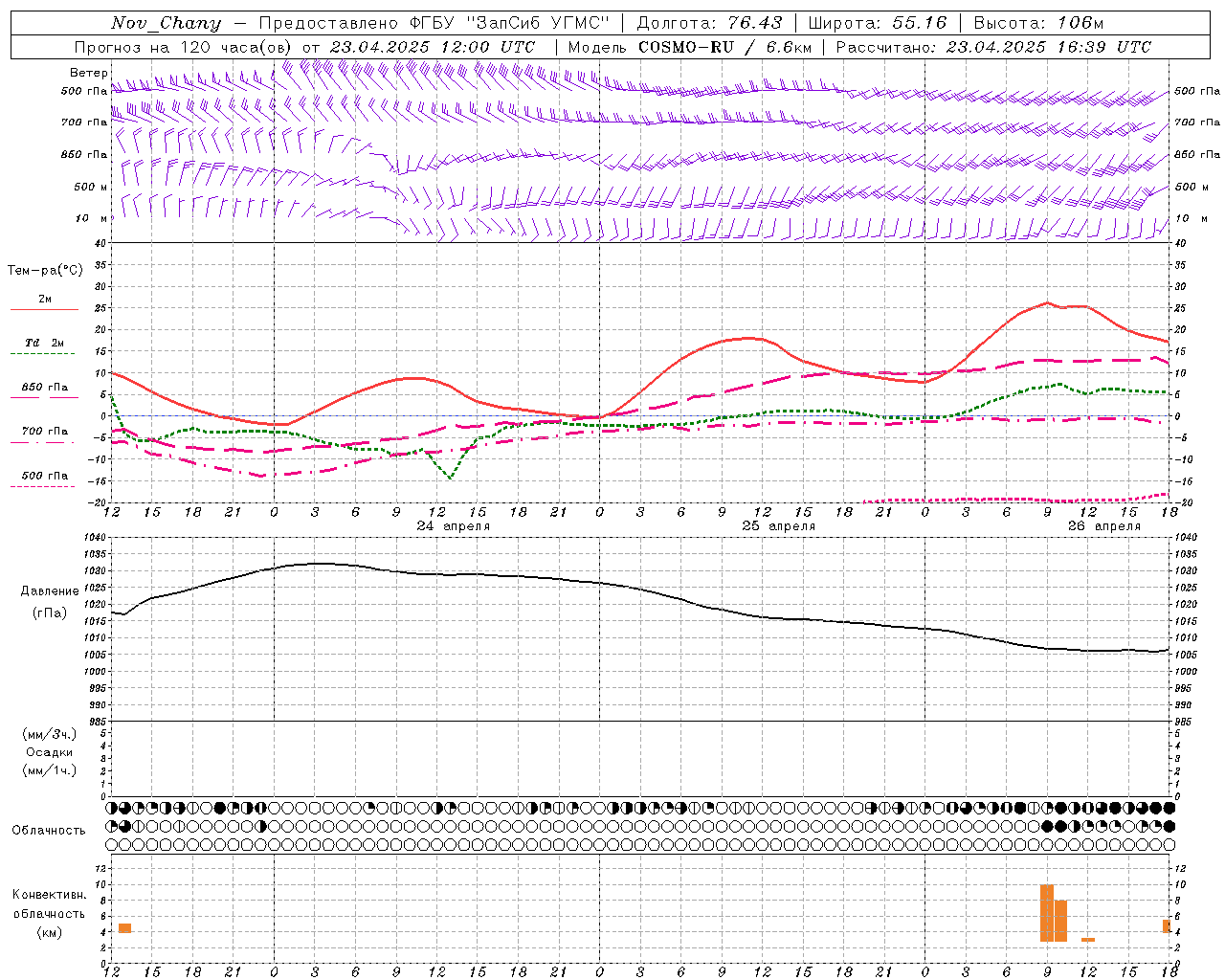Screen dimensions: 1225x980
Task: Click the 2м temperature legend entry
Action: pyautogui.click(x=45, y=300)
